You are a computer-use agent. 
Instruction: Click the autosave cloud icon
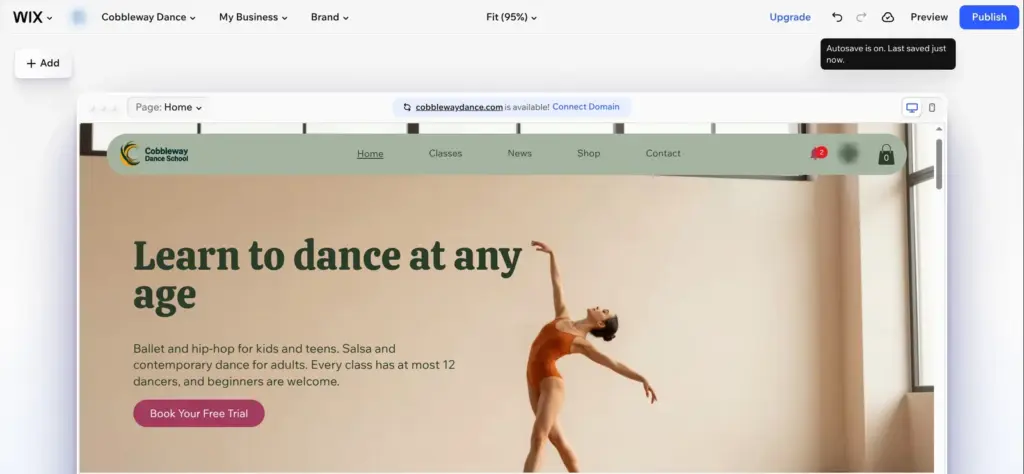click(888, 18)
